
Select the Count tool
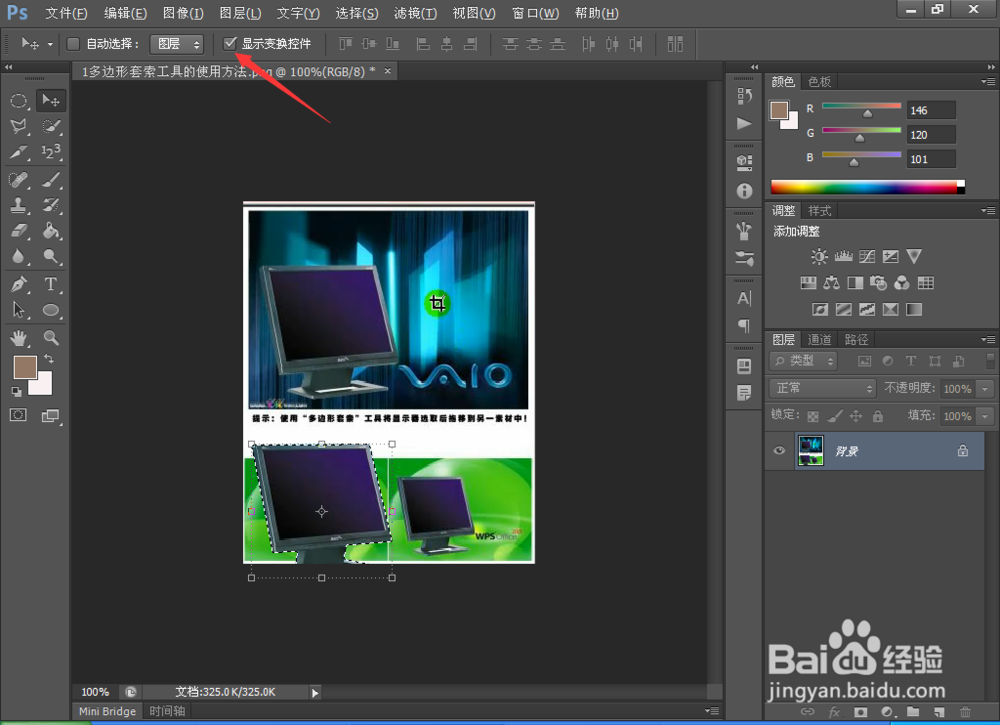point(50,152)
